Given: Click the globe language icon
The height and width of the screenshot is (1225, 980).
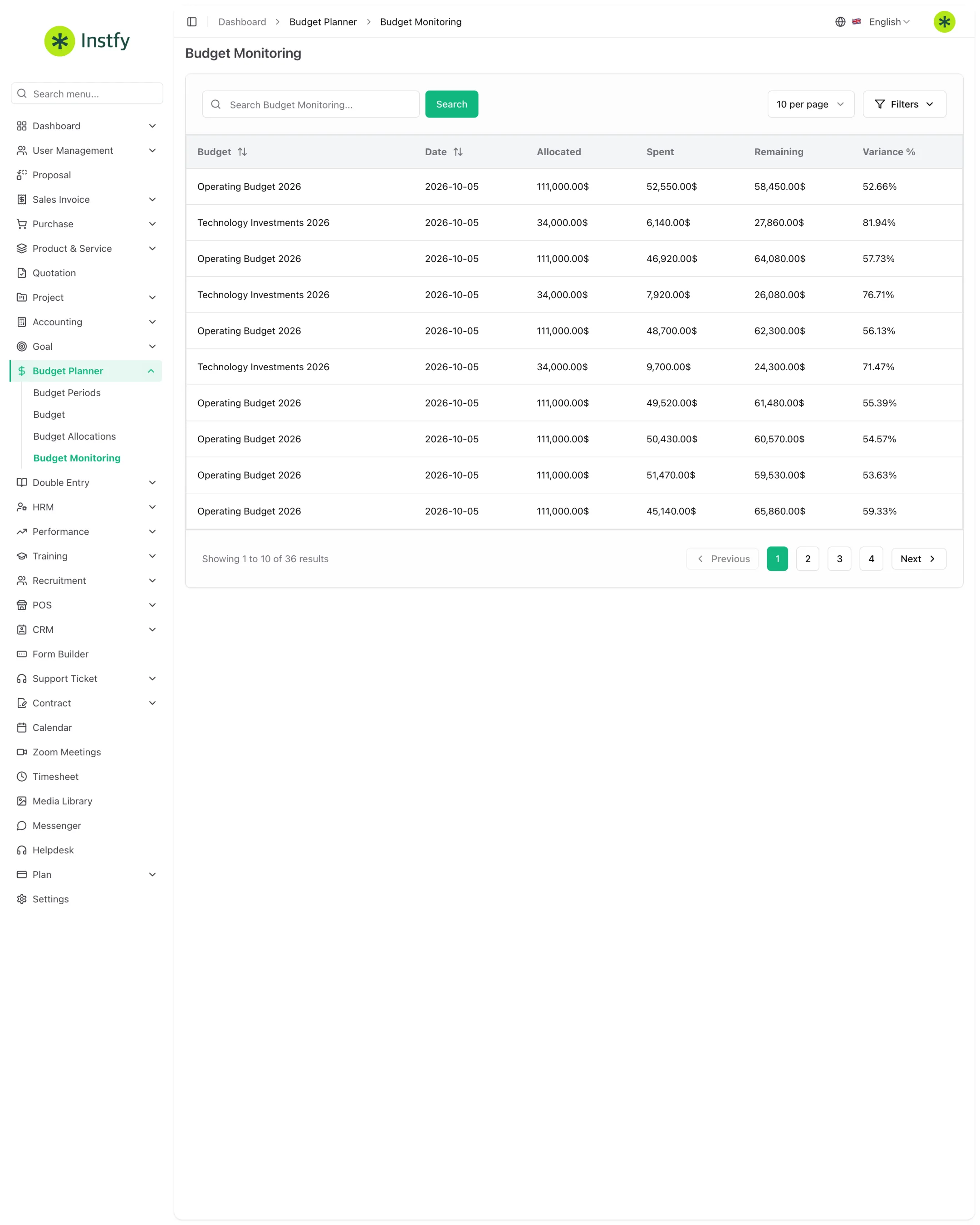Looking at the screenshot, I should (x=840, y=22).
